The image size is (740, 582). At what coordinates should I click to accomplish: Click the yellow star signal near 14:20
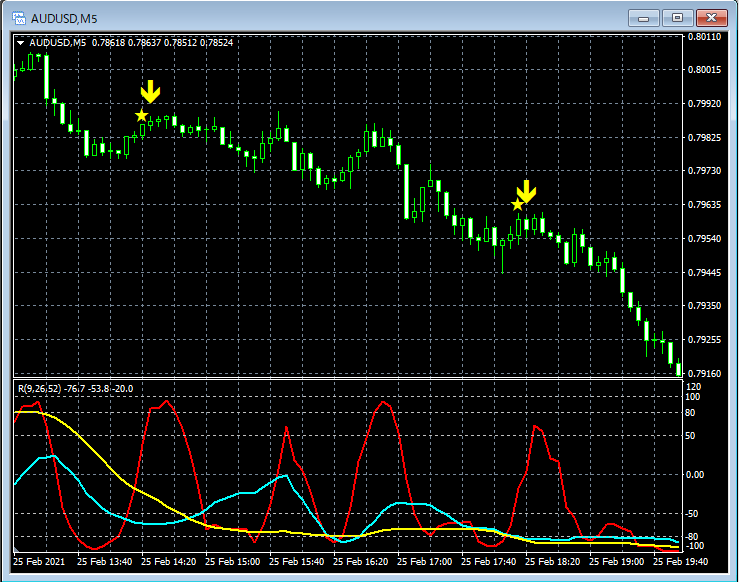(x=141, y=116)
